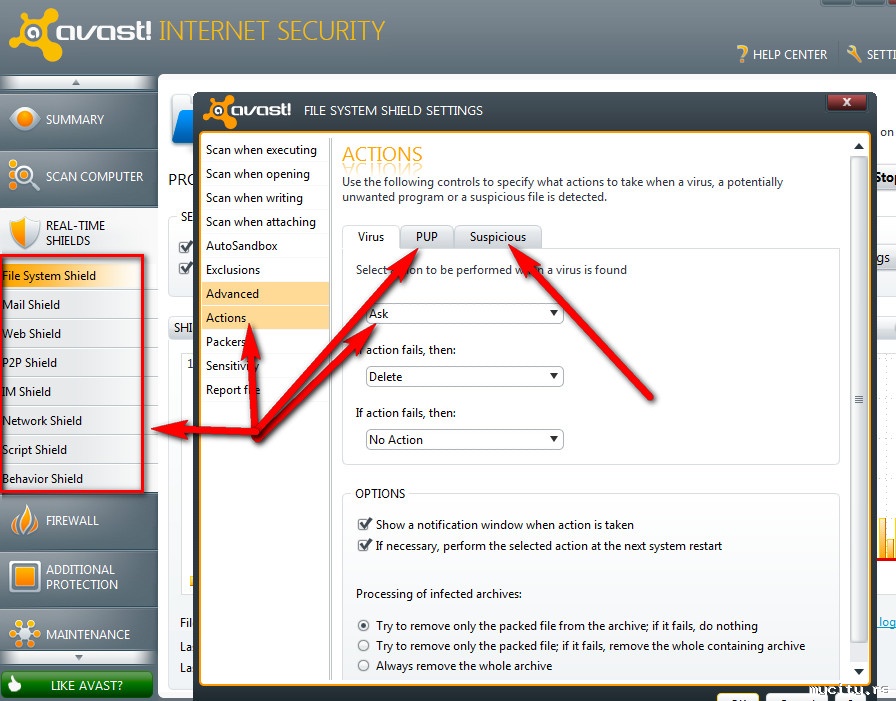Open the Ask action dropdown
This screenshot has width=896, height=701.
[x=465, y=314]
